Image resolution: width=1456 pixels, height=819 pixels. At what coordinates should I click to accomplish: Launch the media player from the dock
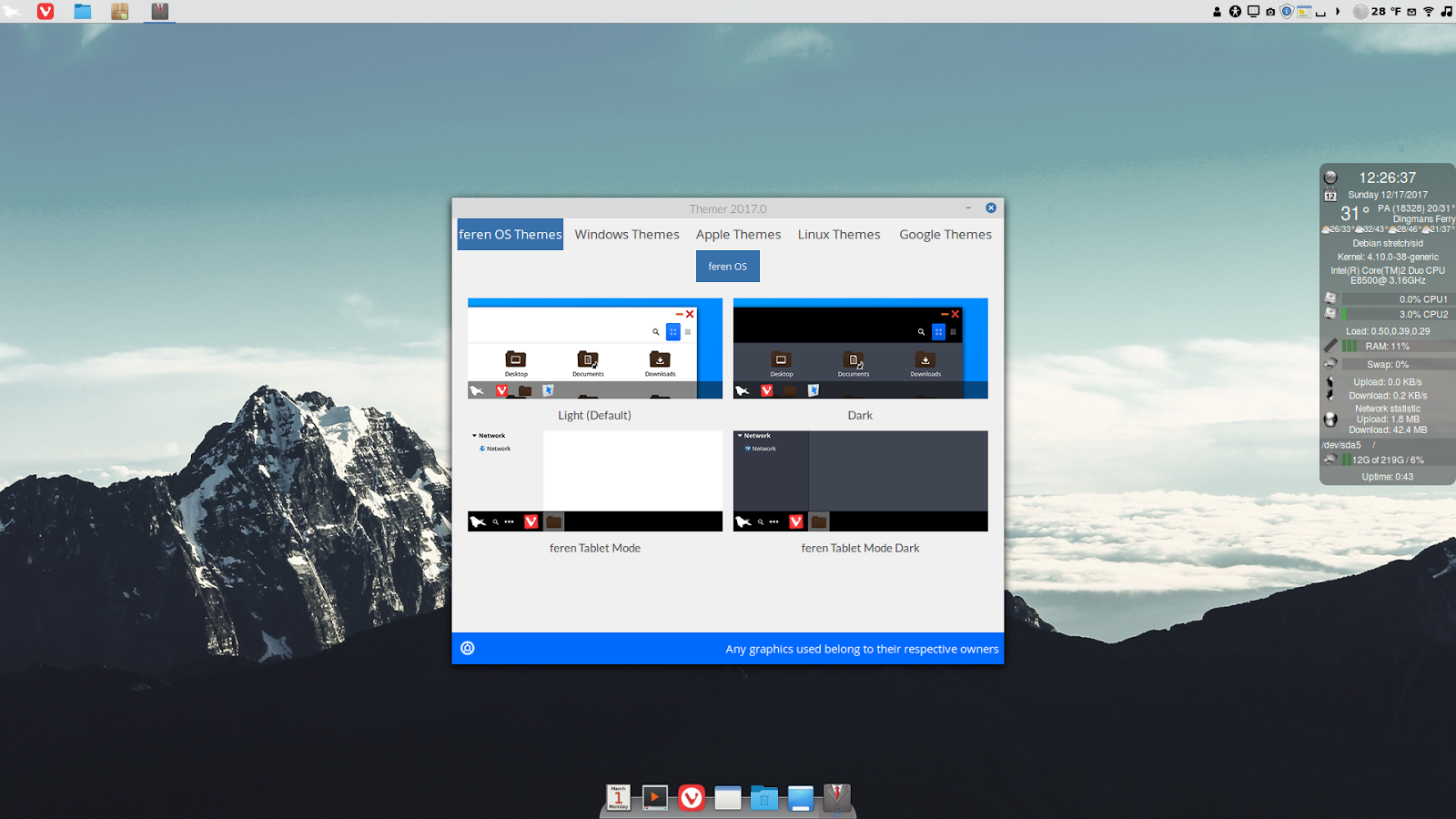(654, 798)
